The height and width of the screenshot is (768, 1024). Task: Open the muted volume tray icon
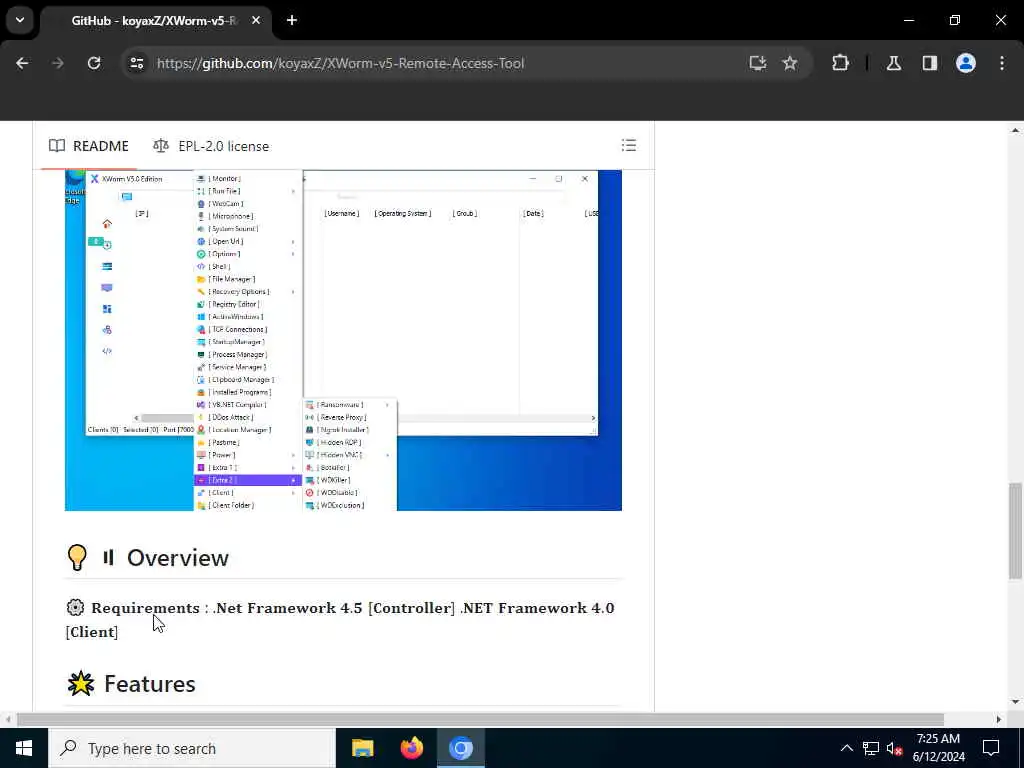[894, 748]
